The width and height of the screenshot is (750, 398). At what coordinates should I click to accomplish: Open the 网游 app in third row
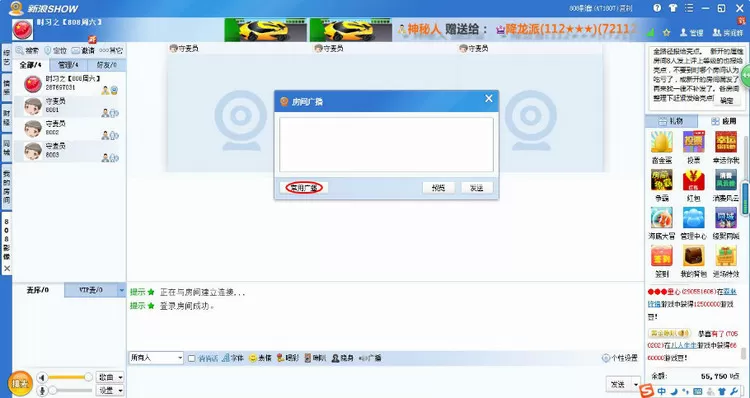coord(726,218)
